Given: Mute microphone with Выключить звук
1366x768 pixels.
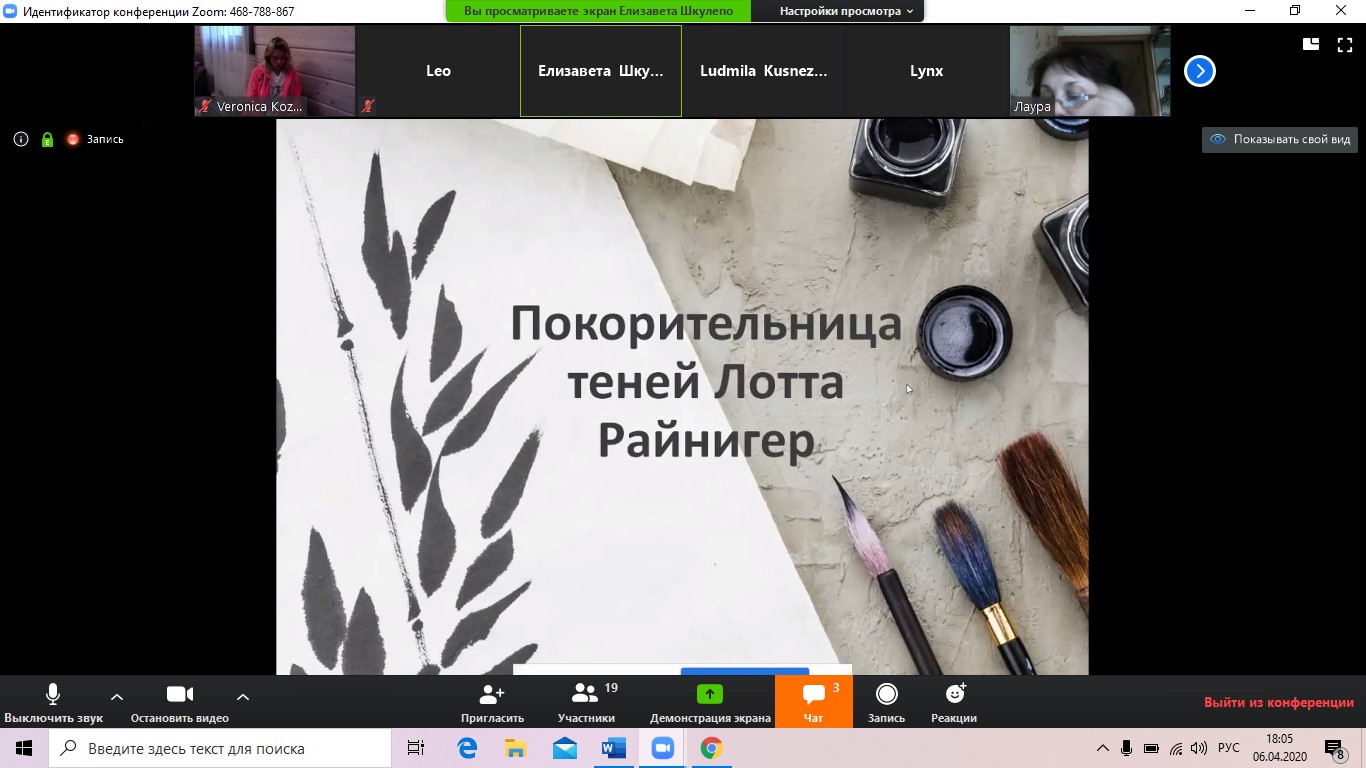Looking at the screenshot, I should click(53, 702).
